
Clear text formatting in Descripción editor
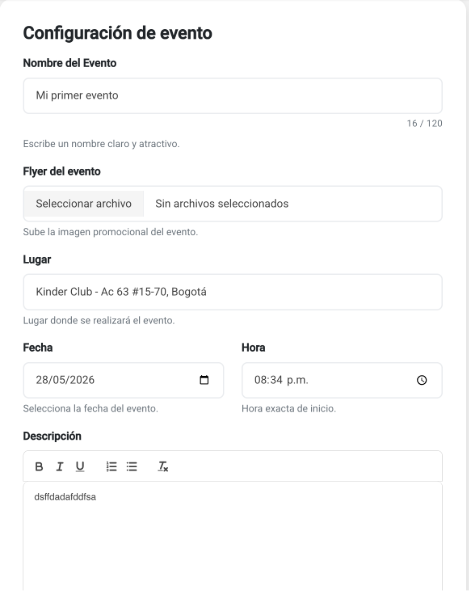[x=163, y=467]
